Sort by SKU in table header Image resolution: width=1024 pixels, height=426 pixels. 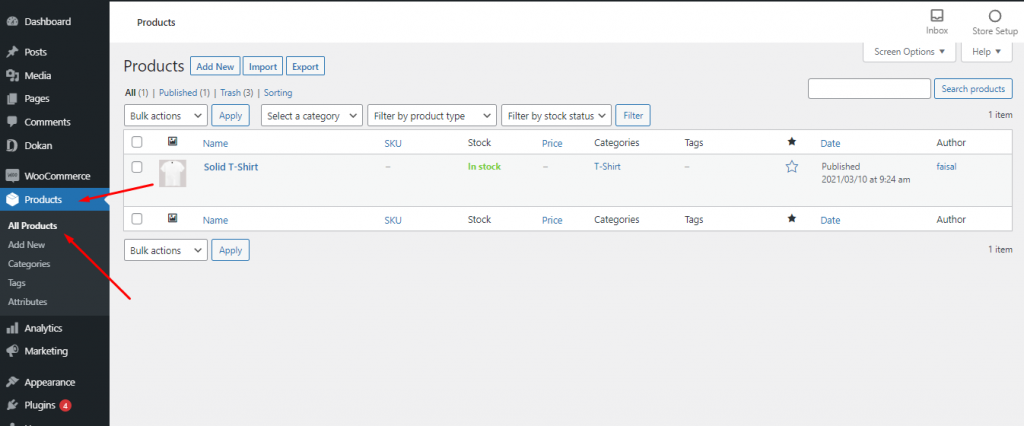pyautogui.click(x=393, y=143)
